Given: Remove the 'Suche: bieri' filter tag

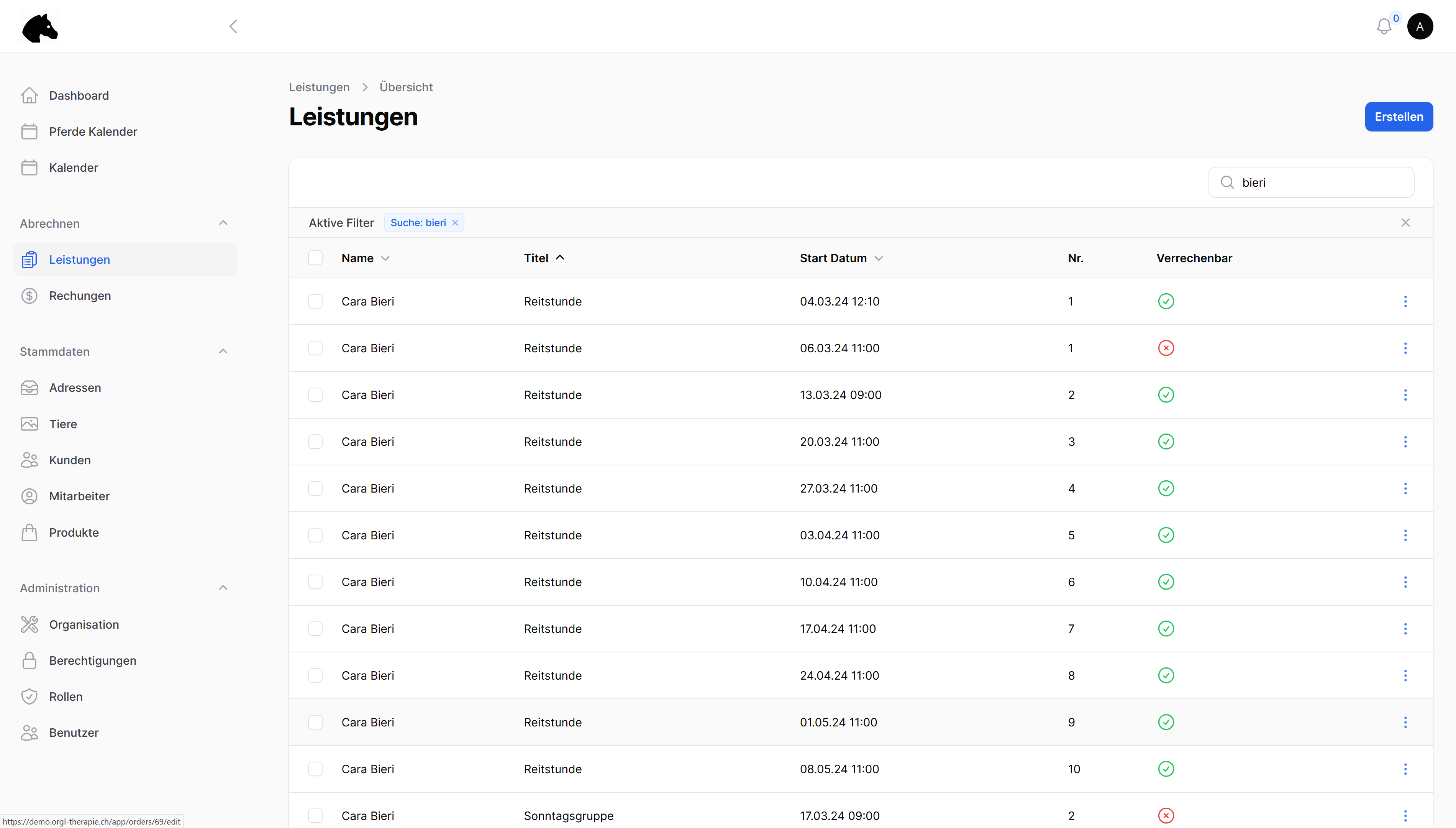Looking at the screenshot, I should (x=455, y=223).
